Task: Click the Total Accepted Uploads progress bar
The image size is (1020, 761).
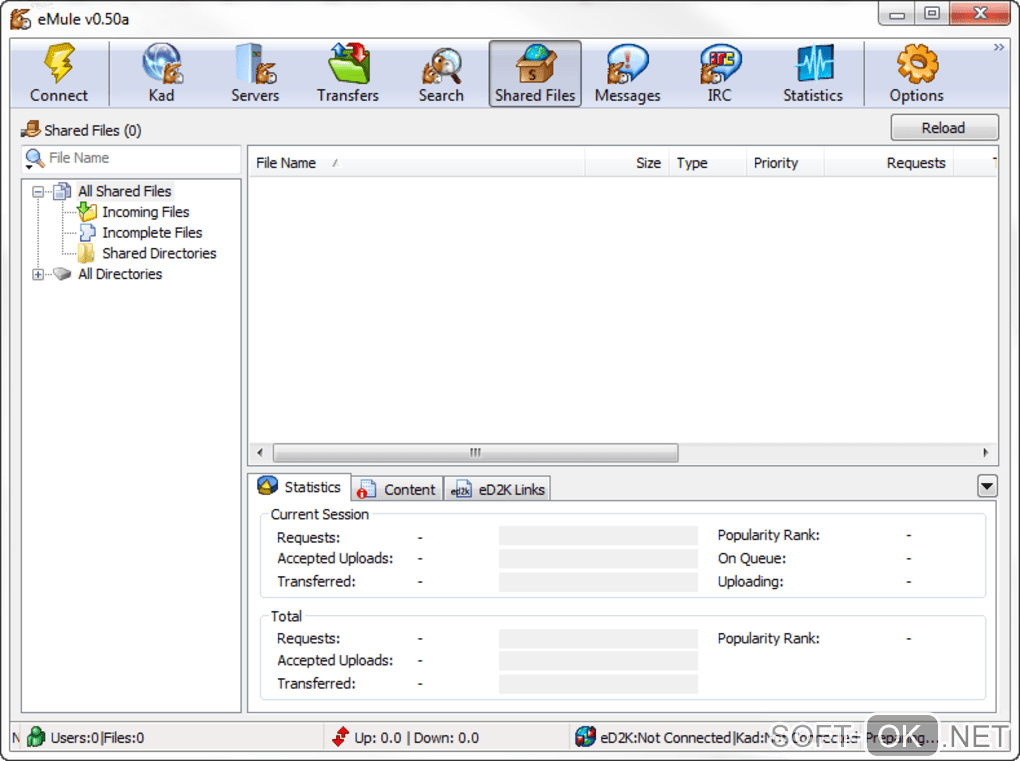Action: pos(598,661)
